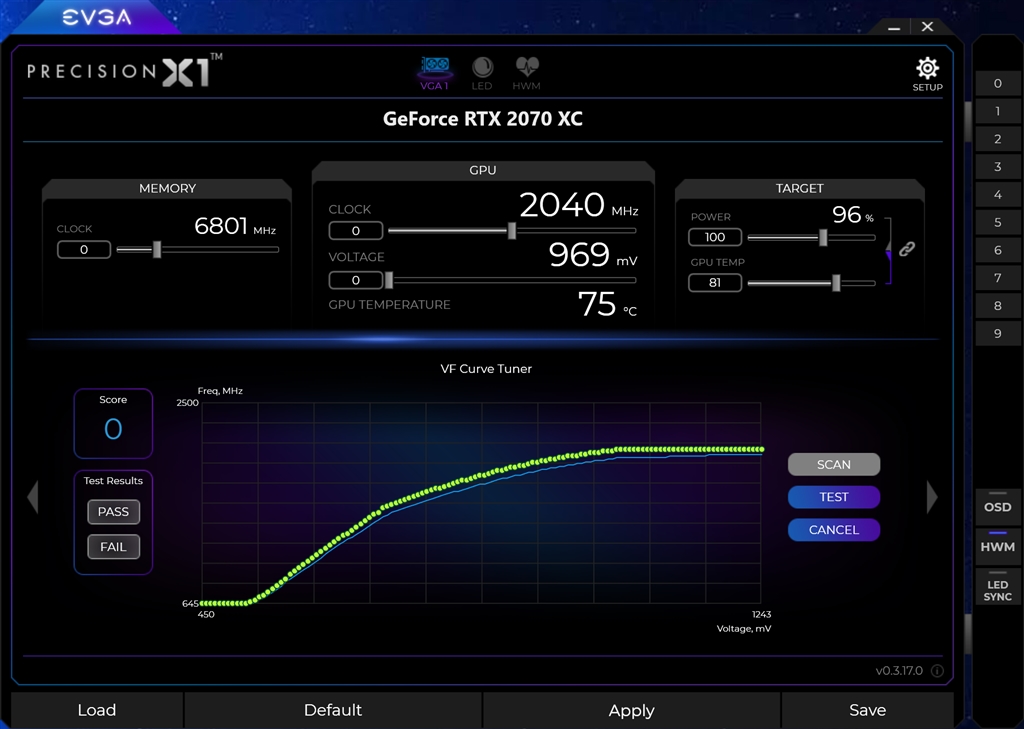Select profile slot 3
Viewport: 1024px width, 729px height.
[x=997, y=167]
